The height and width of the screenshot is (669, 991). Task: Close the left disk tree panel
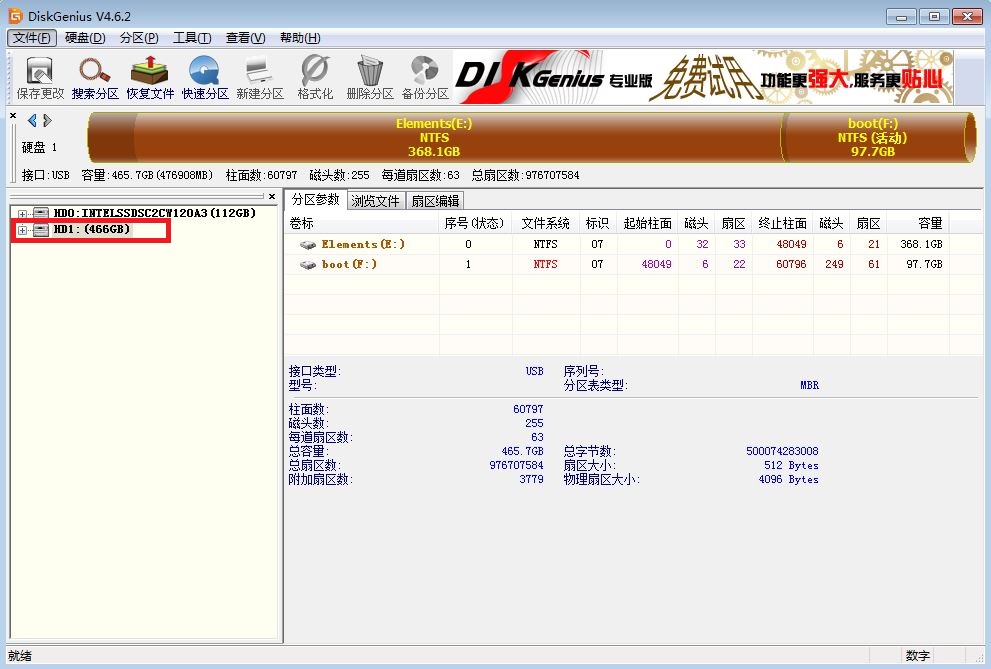272,197
